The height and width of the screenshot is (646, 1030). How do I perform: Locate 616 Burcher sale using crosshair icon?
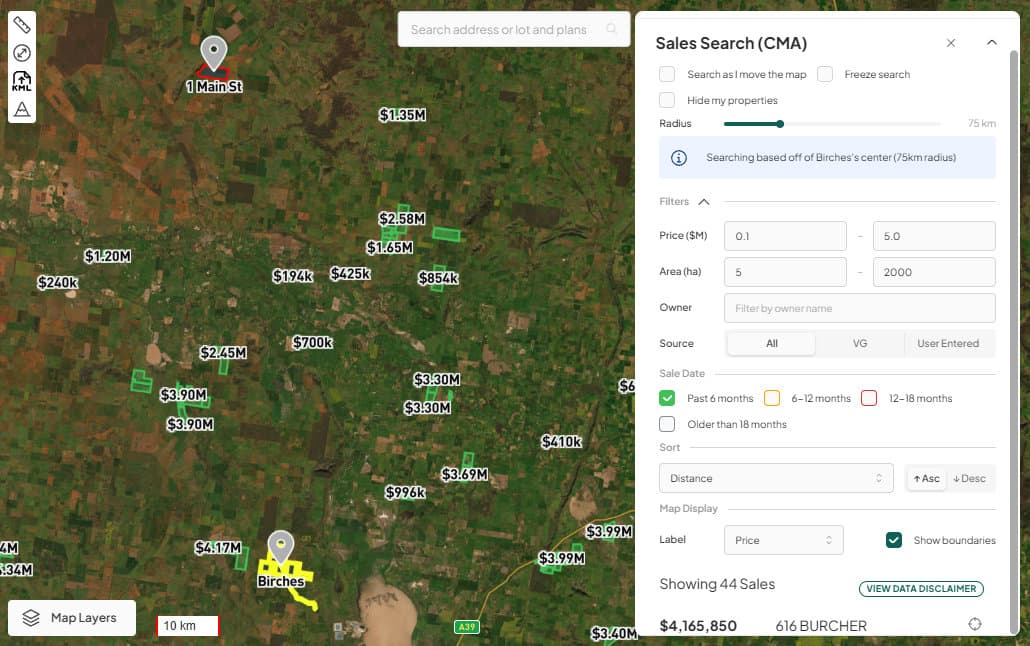pos(975,625)
